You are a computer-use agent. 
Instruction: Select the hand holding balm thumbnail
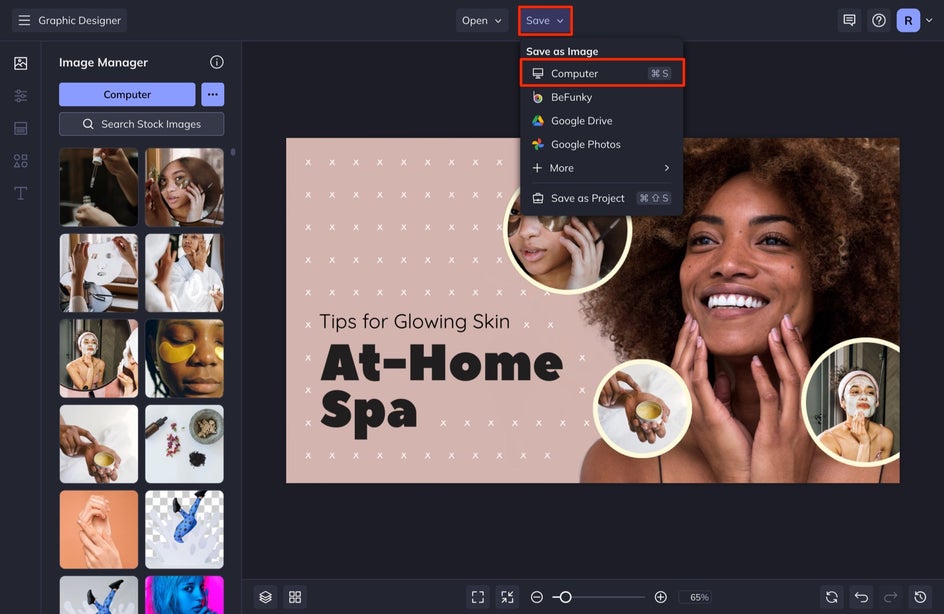(99, 444)
